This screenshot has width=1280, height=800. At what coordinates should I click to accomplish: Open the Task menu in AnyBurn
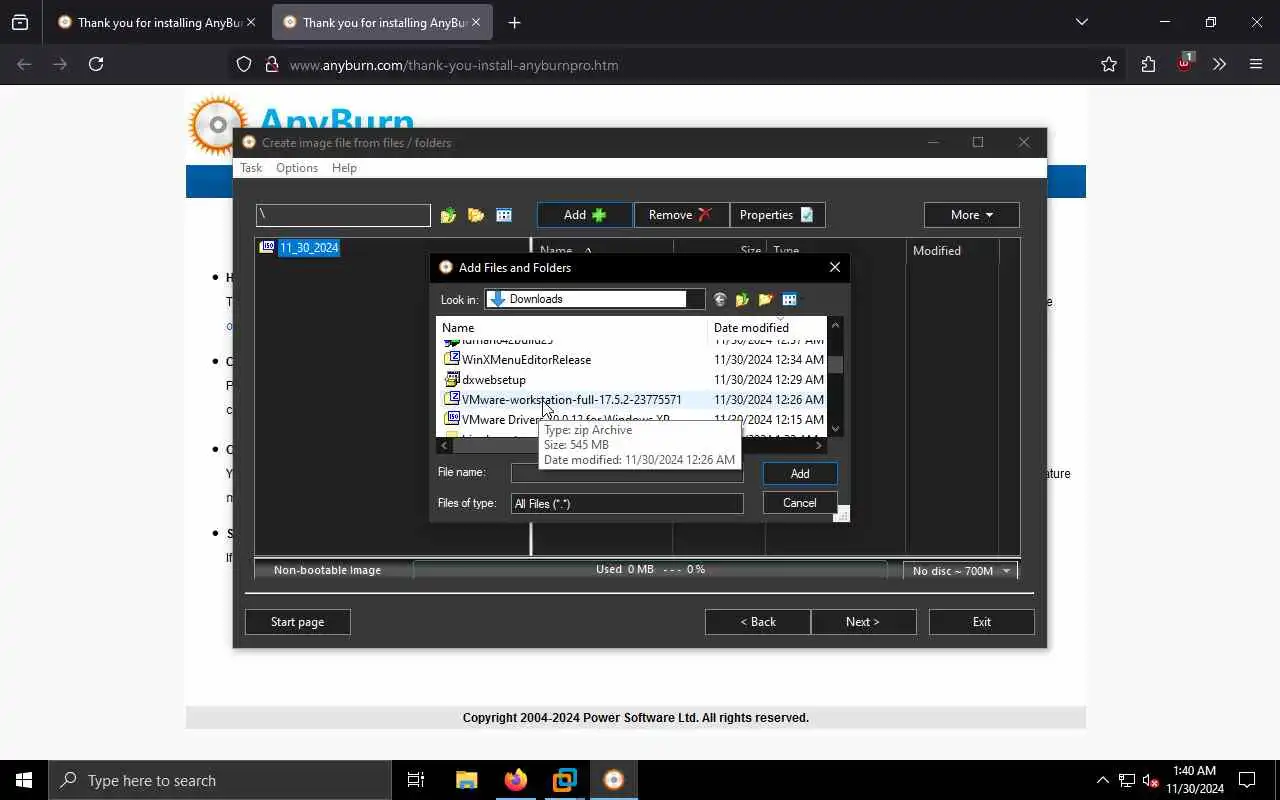[x=250, y=168]
